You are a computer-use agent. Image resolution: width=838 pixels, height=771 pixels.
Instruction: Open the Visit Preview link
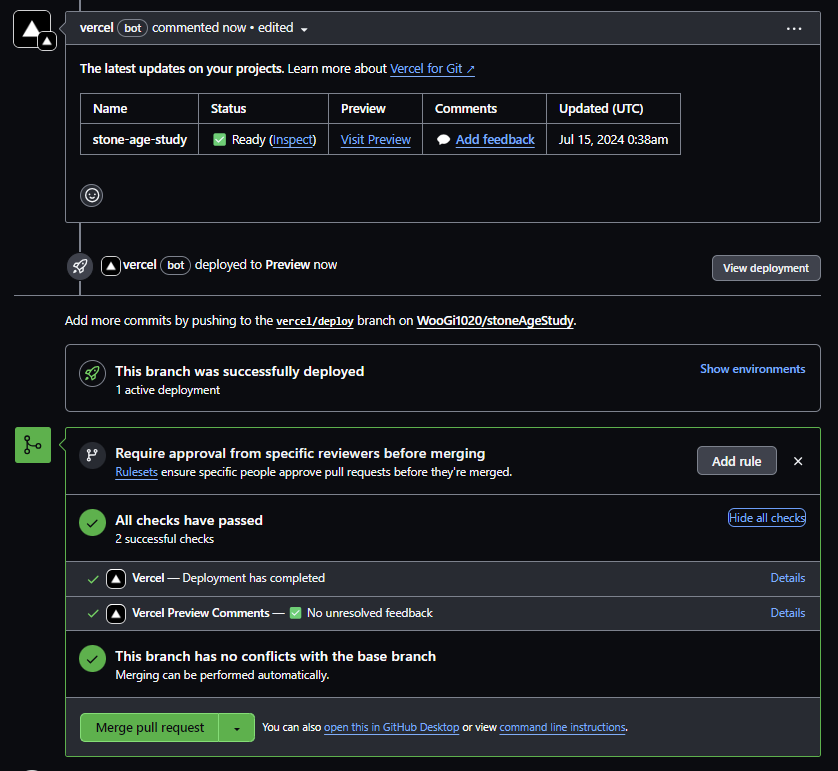point(376,140)
